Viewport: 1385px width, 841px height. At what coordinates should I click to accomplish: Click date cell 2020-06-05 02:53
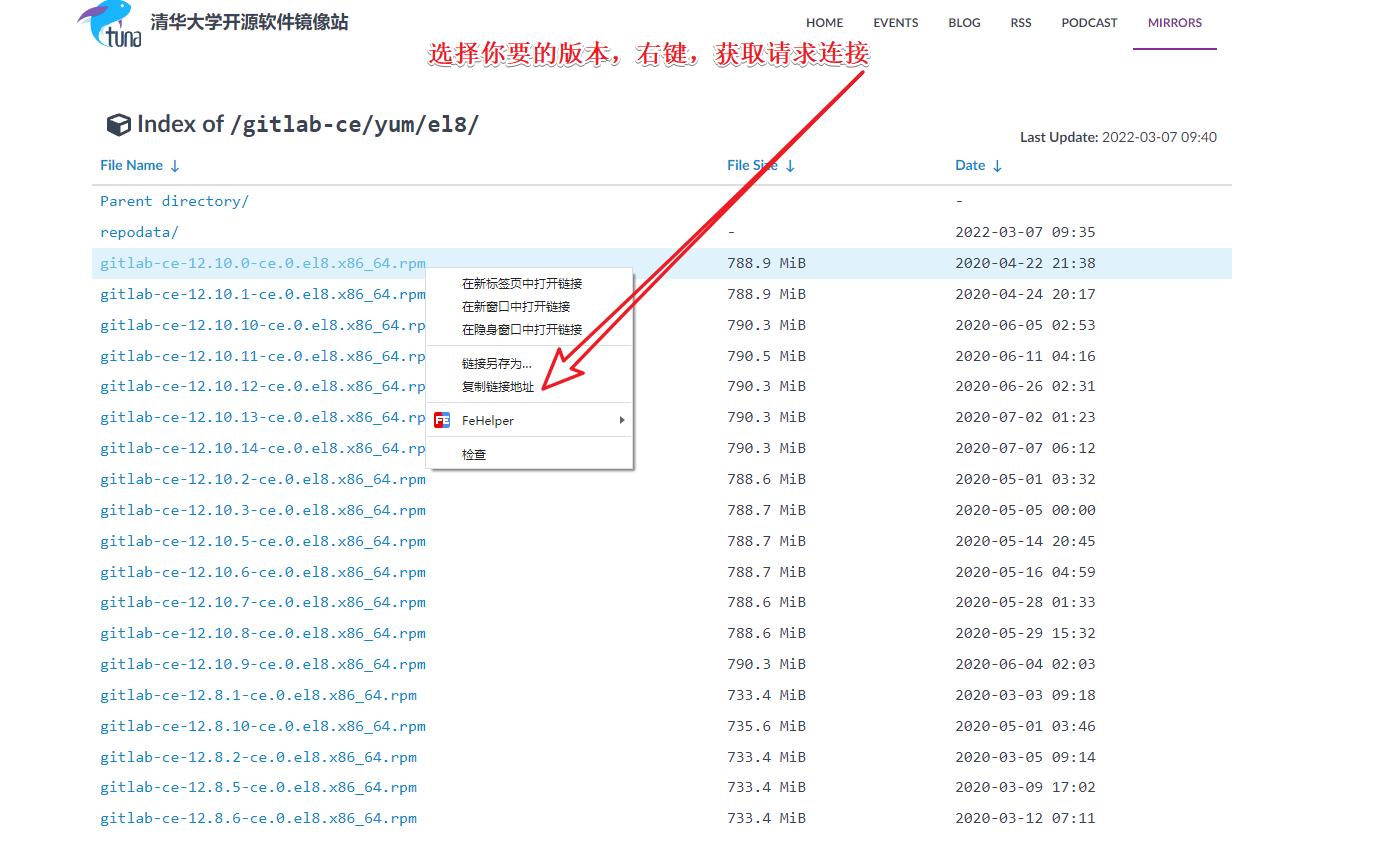point(1025,325)
